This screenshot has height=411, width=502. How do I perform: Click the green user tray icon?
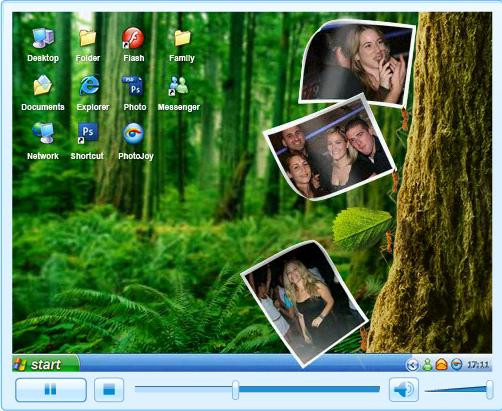[x=427, y=365]
